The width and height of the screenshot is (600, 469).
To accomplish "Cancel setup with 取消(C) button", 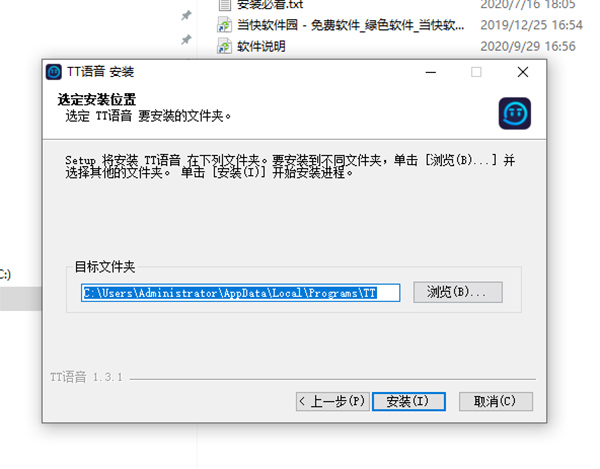I will 496,402.
